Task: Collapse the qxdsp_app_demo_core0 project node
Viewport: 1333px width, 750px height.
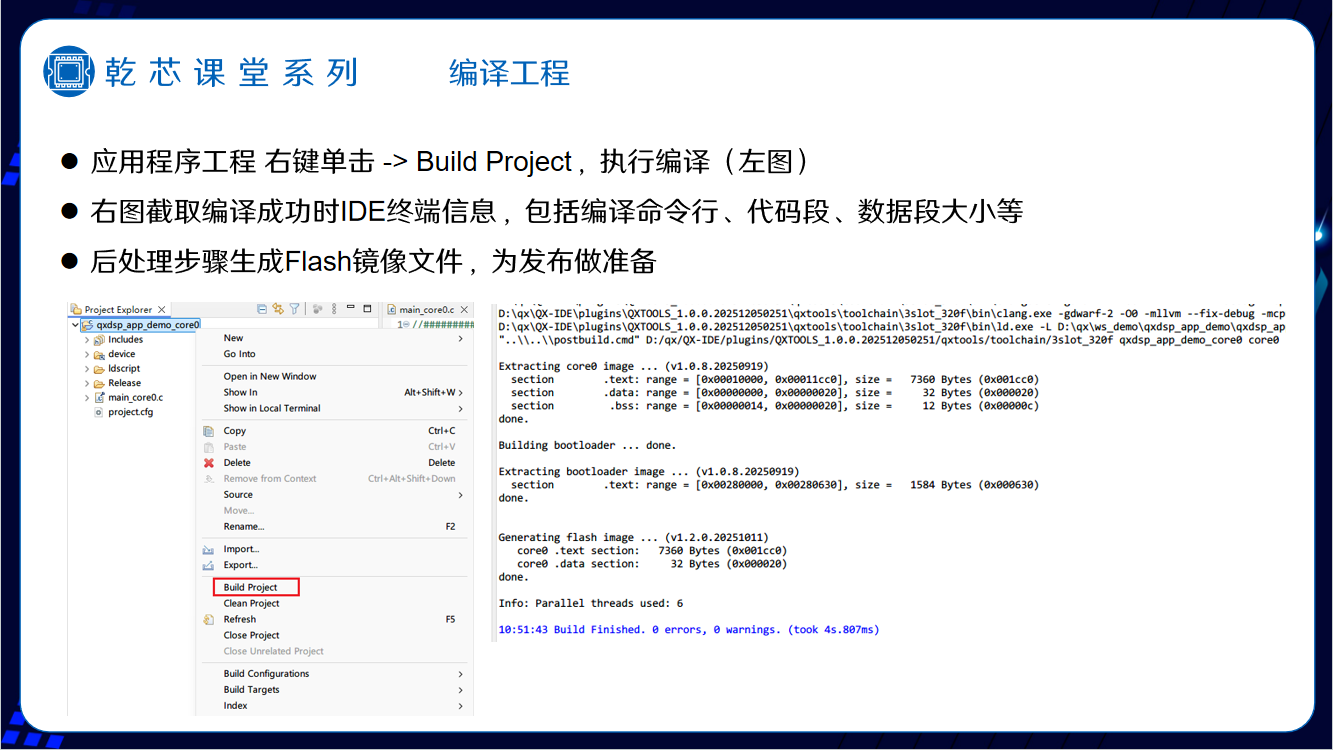Action: coord(75,325)
